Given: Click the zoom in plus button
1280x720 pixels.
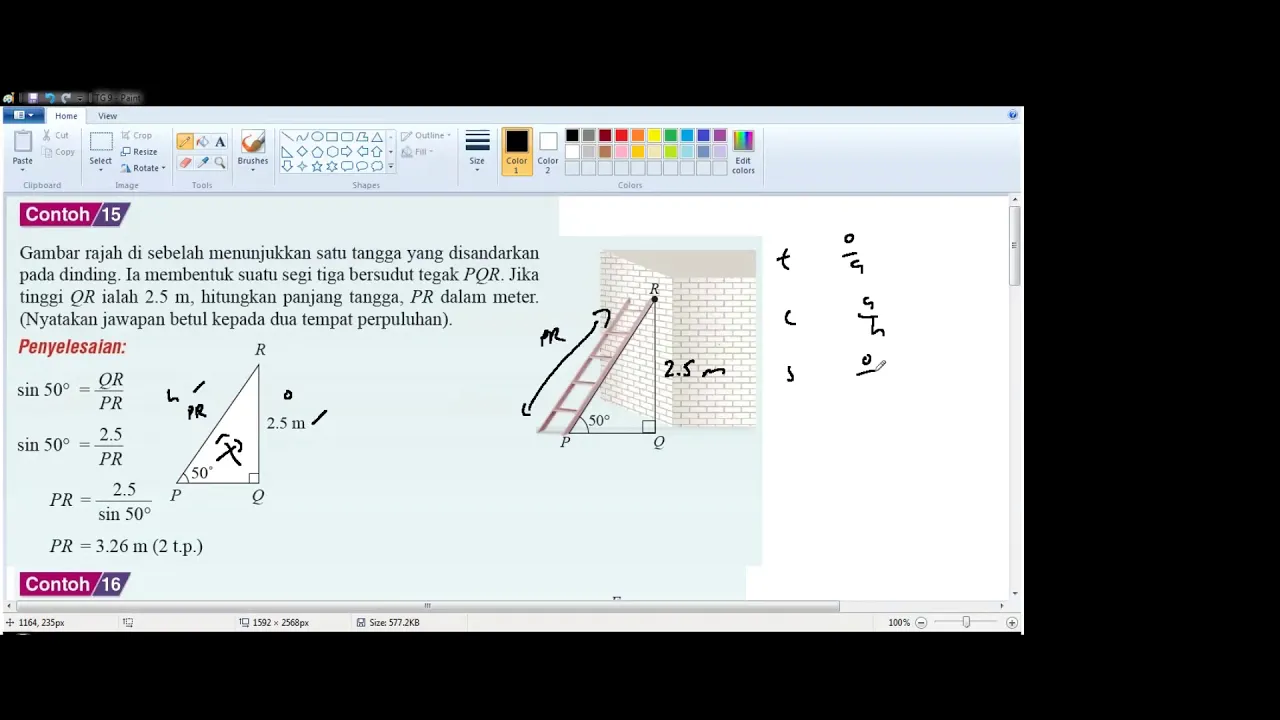Looking at the screenshot, I should 1012,622.
